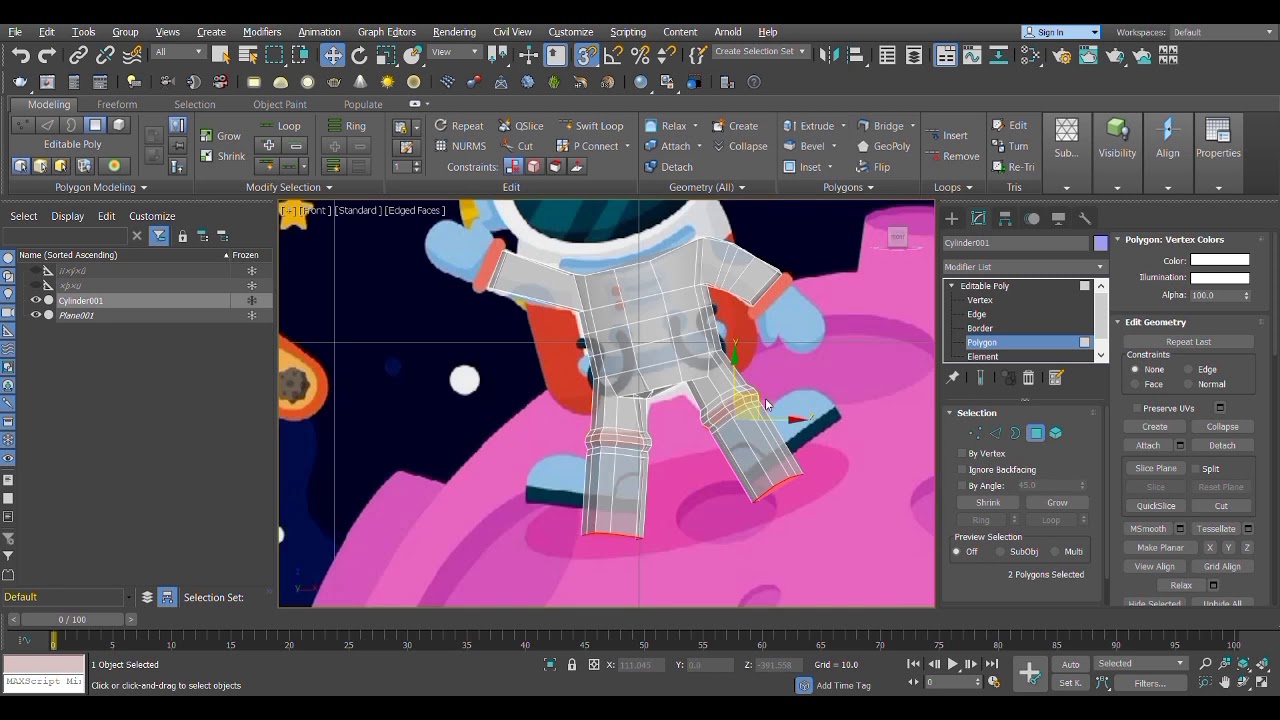The image size is (1280, 720).
Task: Click the selection lock padlock icon
Action: click(572, 665)
